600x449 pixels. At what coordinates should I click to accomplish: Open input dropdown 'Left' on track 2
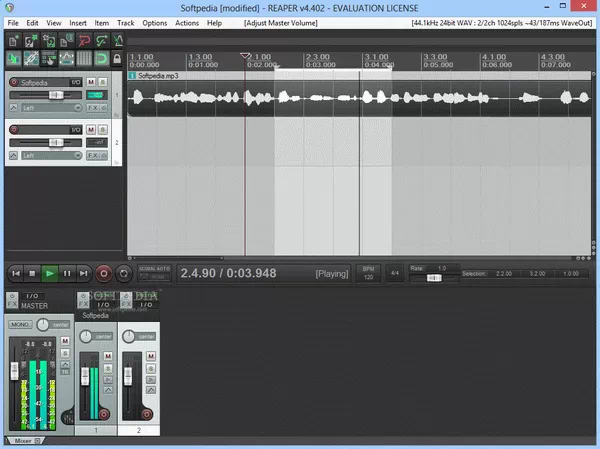pos(51,155)
